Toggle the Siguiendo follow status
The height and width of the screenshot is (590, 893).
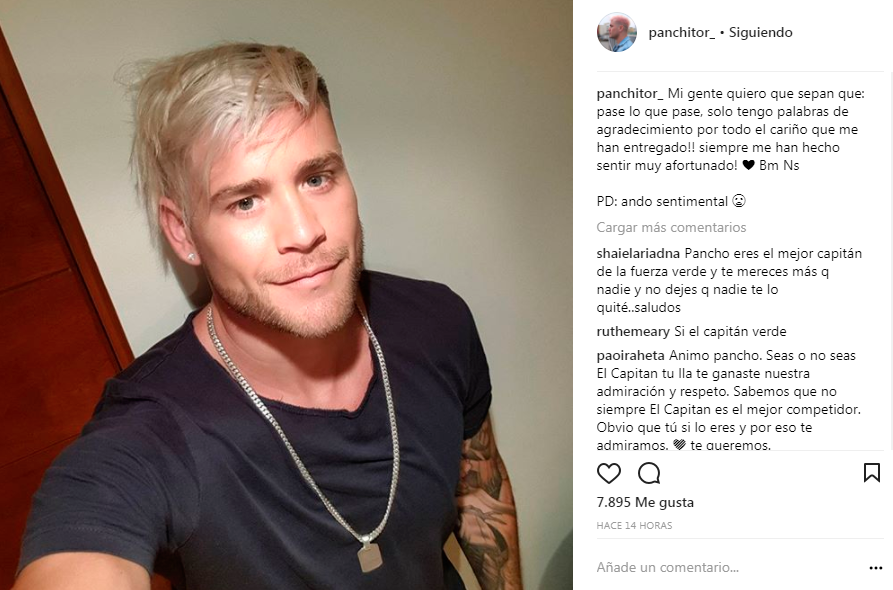[760, 32]
